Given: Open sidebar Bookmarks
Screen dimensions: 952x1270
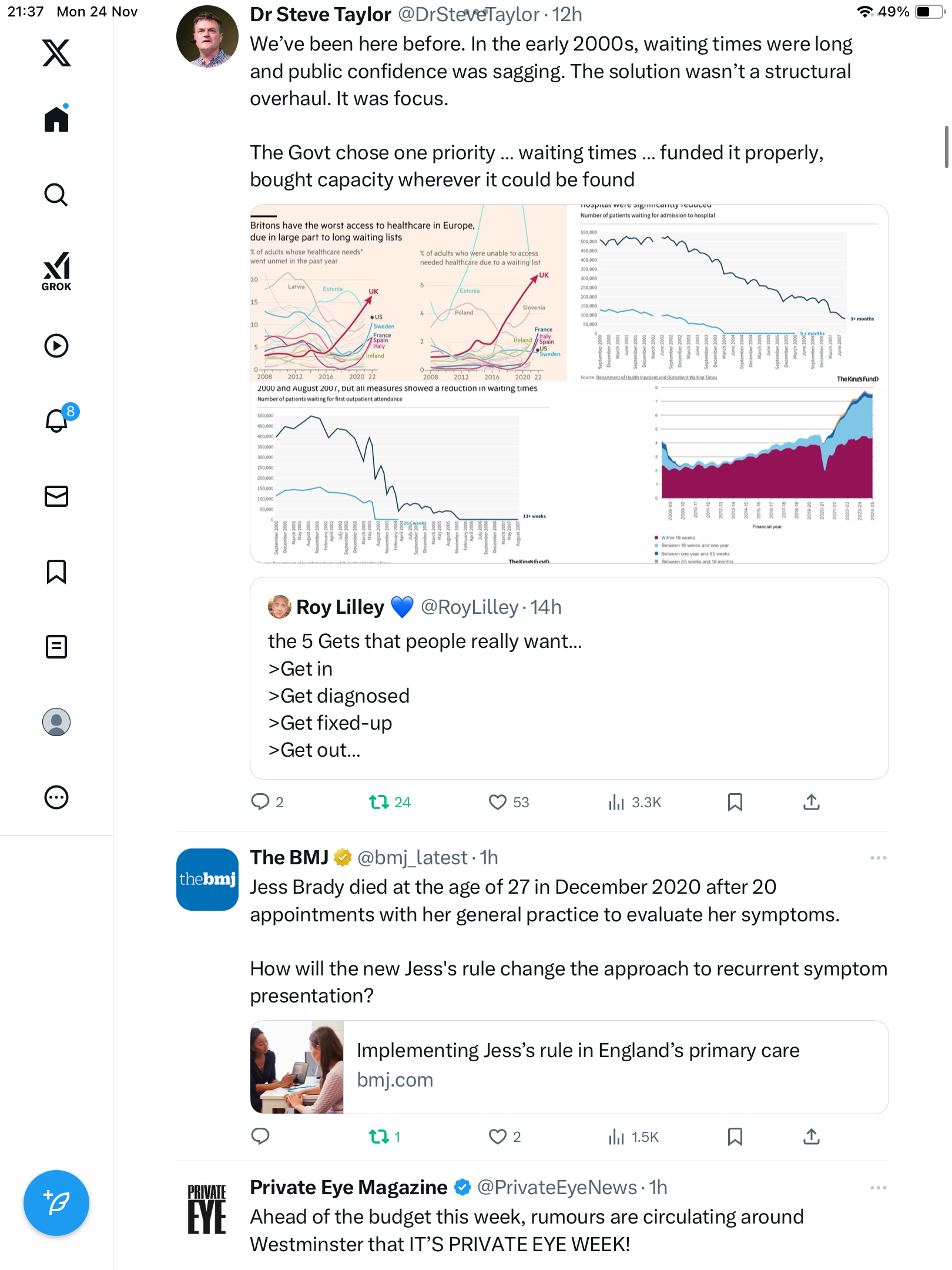Looking at the screenshot, I should point(56,571).
